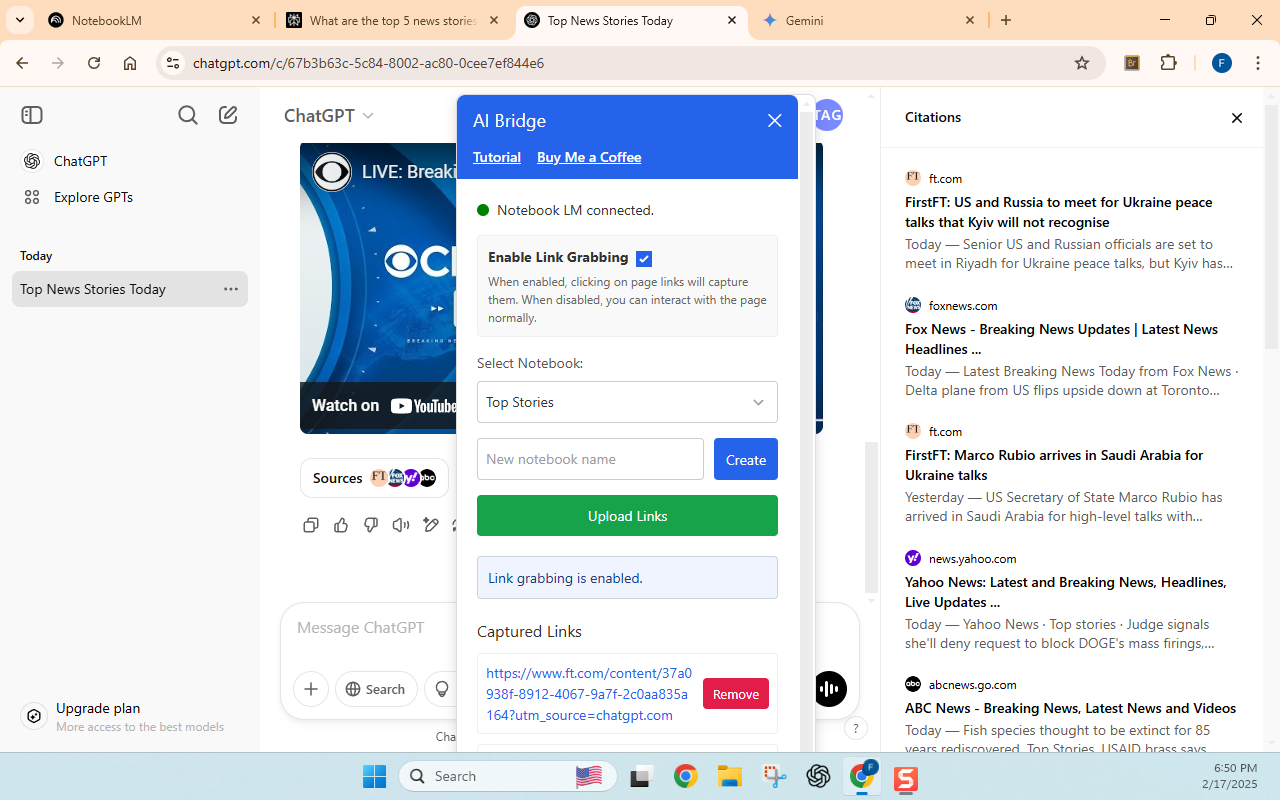1280x800 pixels.
Task: Open the Select Notebook dropdown
Action: pyautogui.click(x=627, y=402)
